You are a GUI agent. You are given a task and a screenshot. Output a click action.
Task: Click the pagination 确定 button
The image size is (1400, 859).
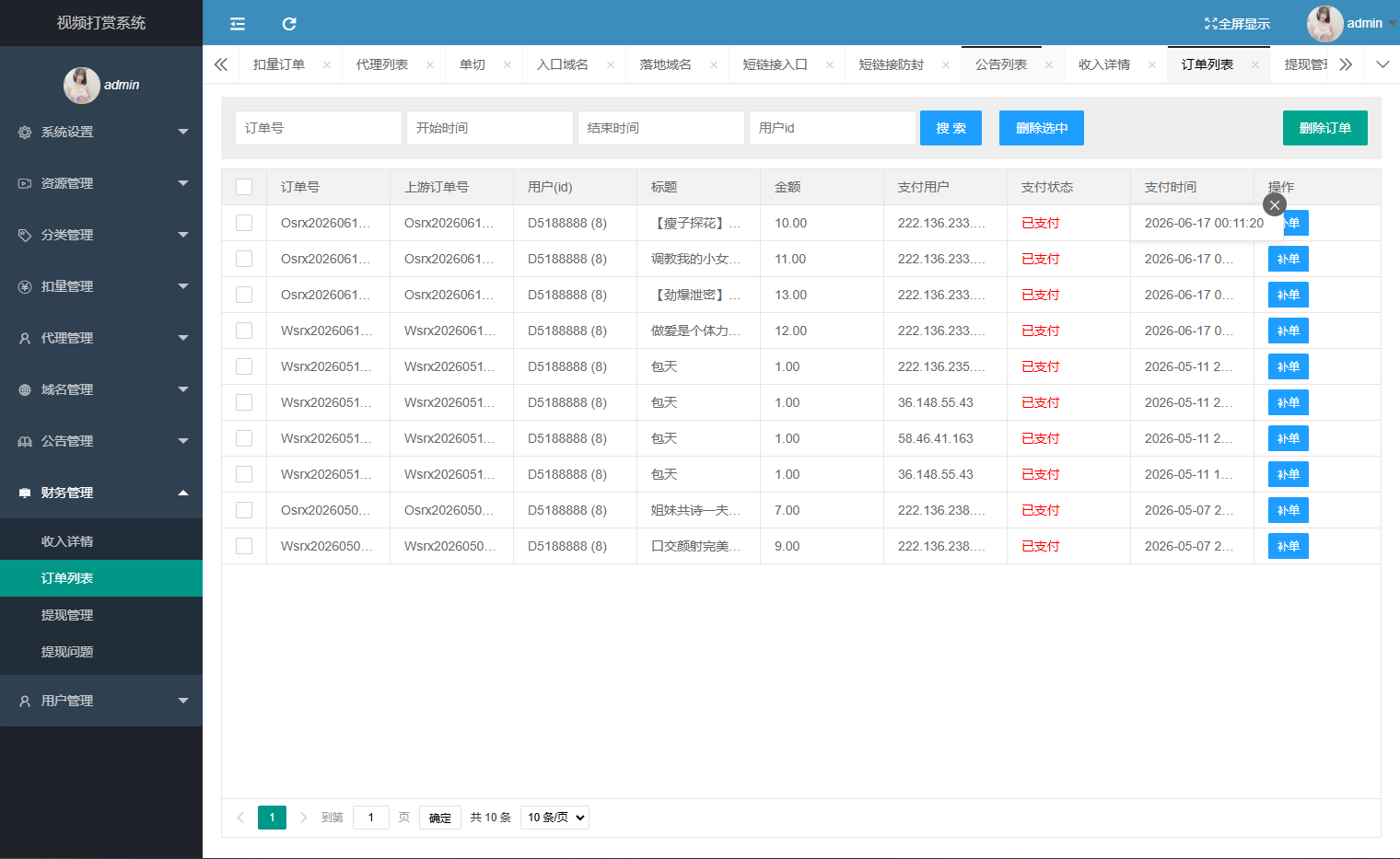point(440,818)
